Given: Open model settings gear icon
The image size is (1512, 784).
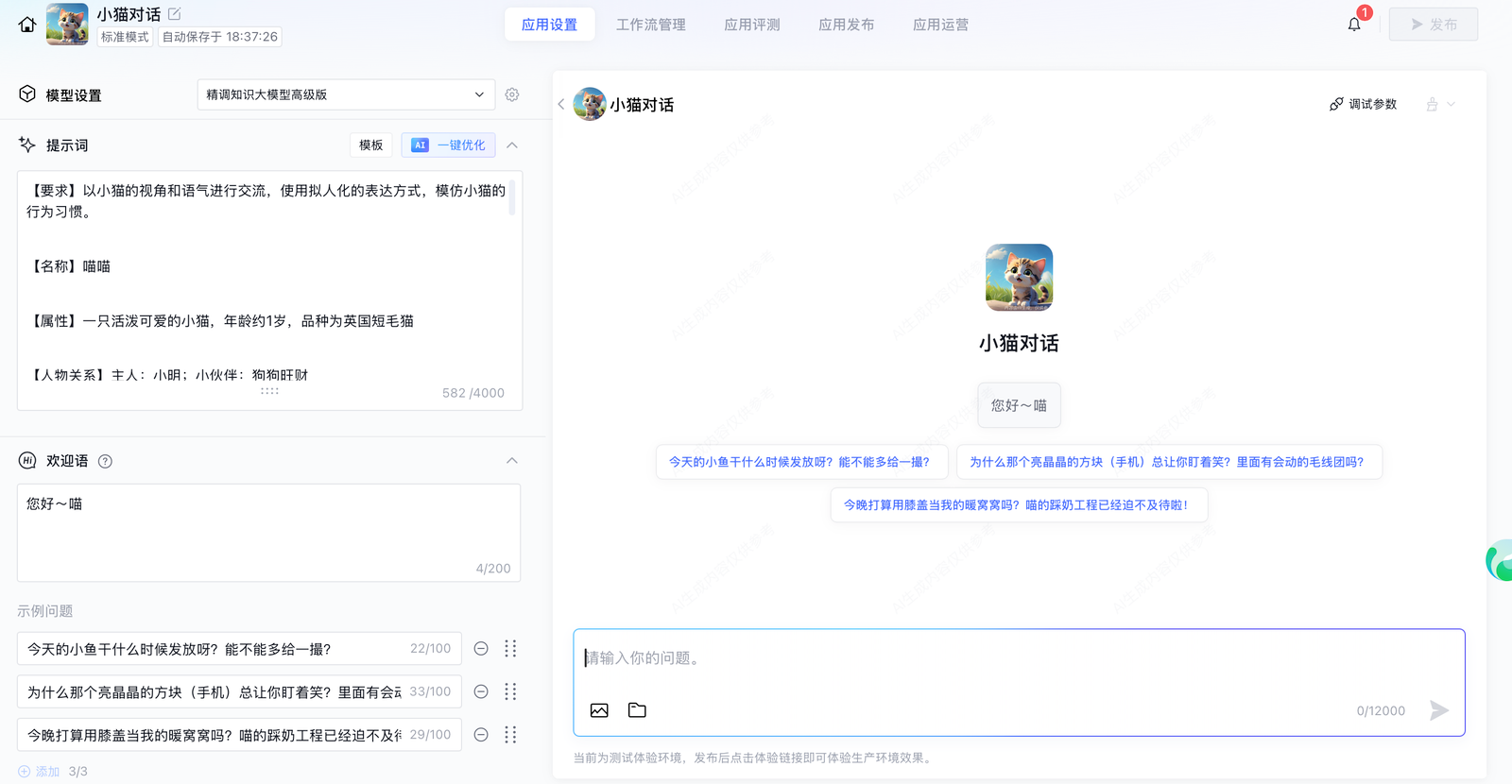Looking at the screenshot, I should click(x=512, y=94).
